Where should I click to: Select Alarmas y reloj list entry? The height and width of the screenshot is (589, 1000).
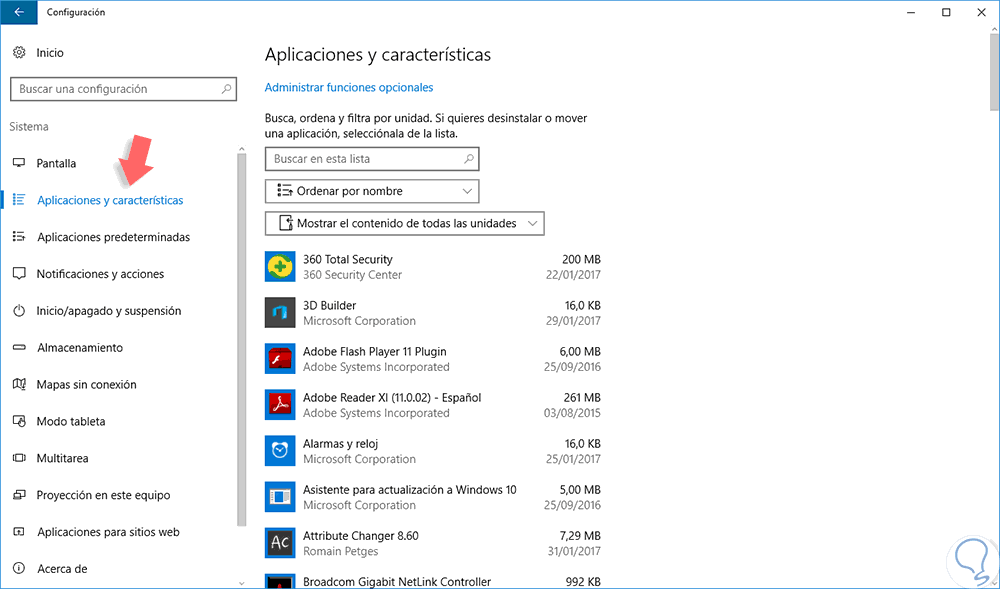(x=432, y=451)
